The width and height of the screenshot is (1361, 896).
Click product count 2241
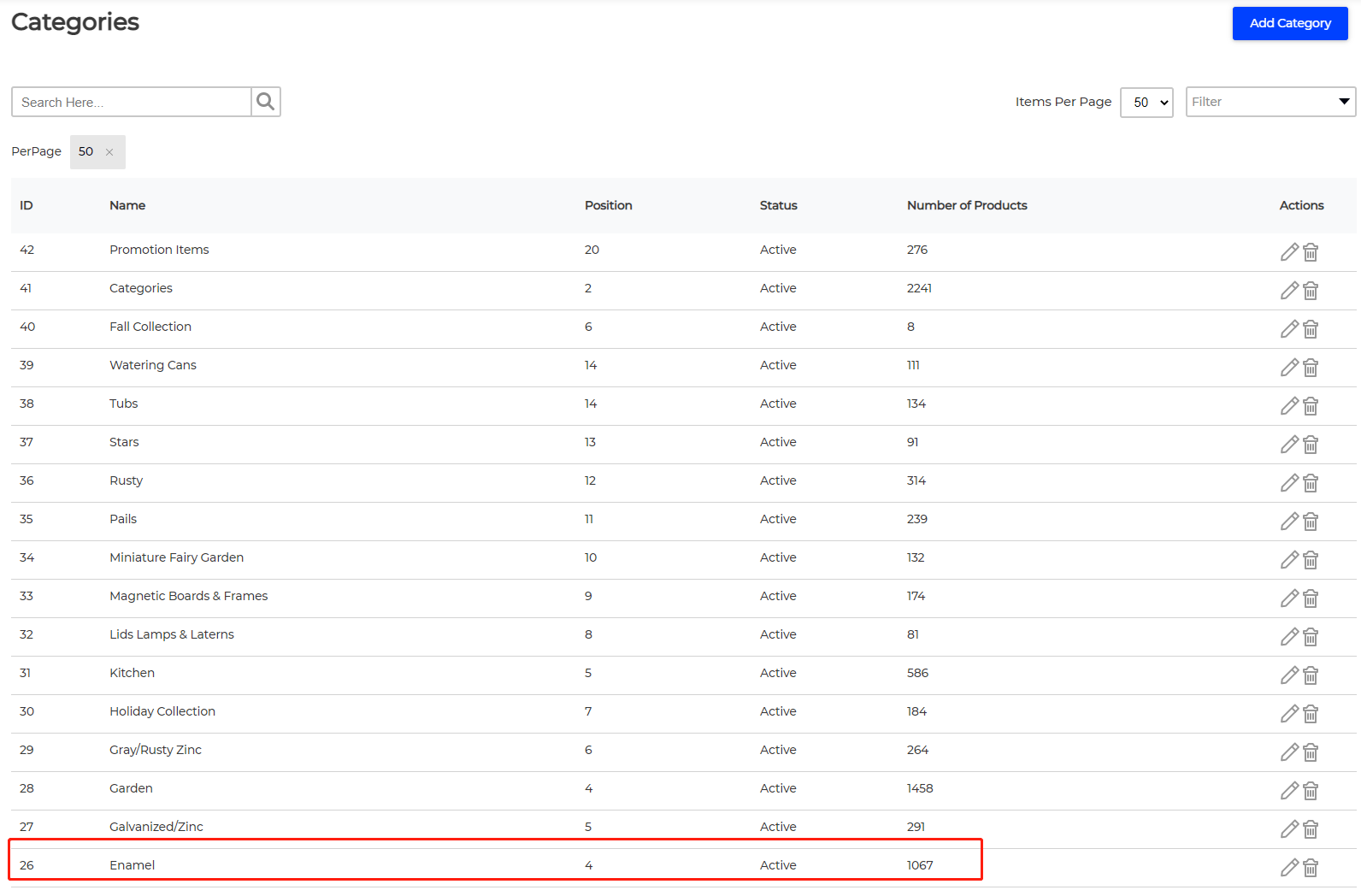point(919,288)
